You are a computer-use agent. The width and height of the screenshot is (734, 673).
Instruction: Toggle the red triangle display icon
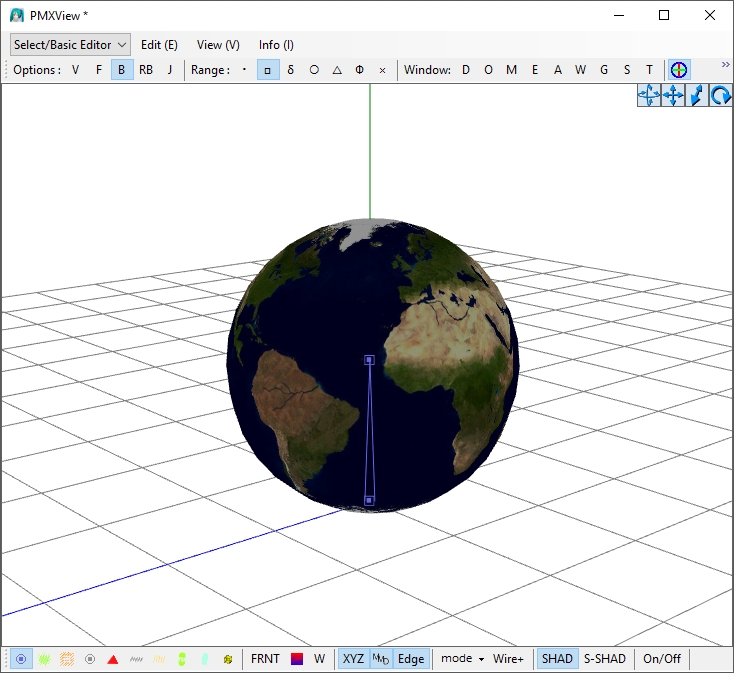[x=113, y=659]
